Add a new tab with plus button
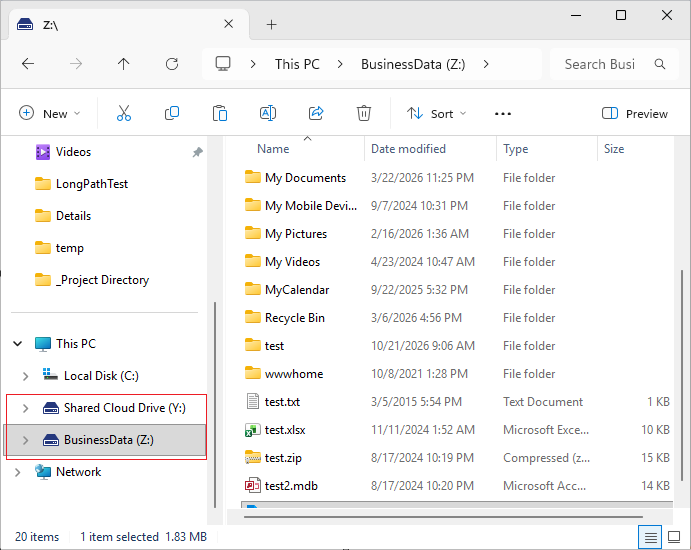Viewport: 691px width, 550px height. click(x=271, y=25)
